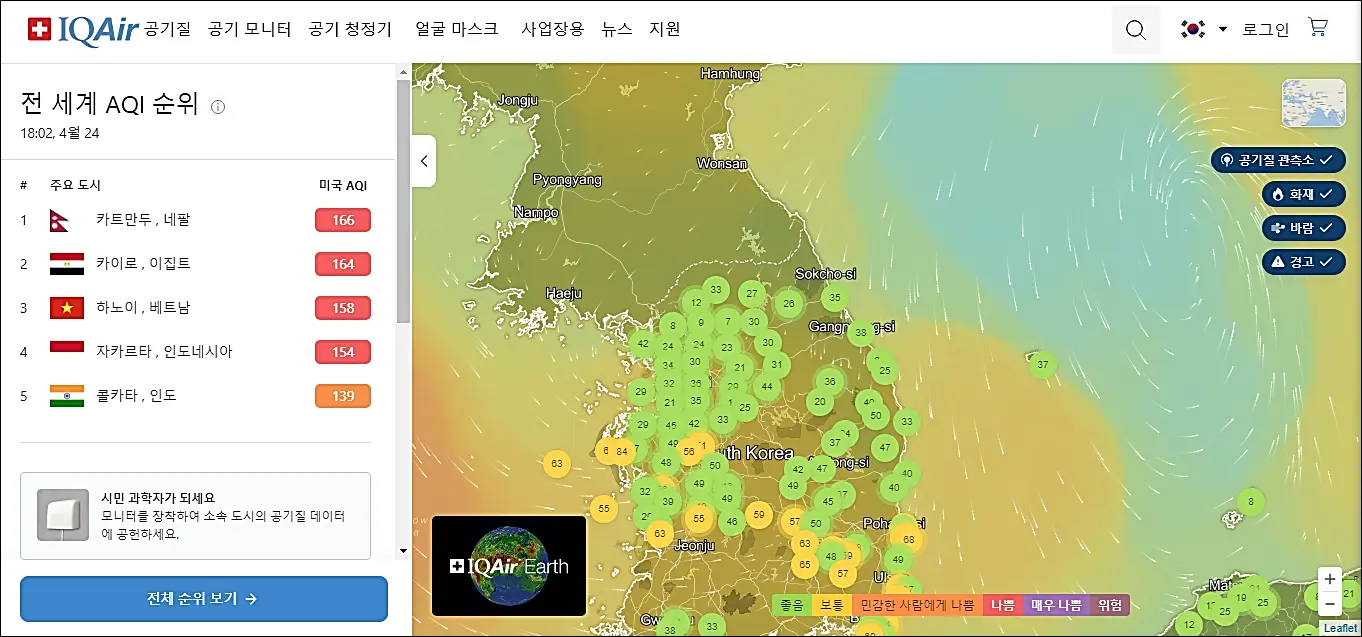Disable the 바람 wind layer
1362x637 pixels.
click(x=1302, y=228)
